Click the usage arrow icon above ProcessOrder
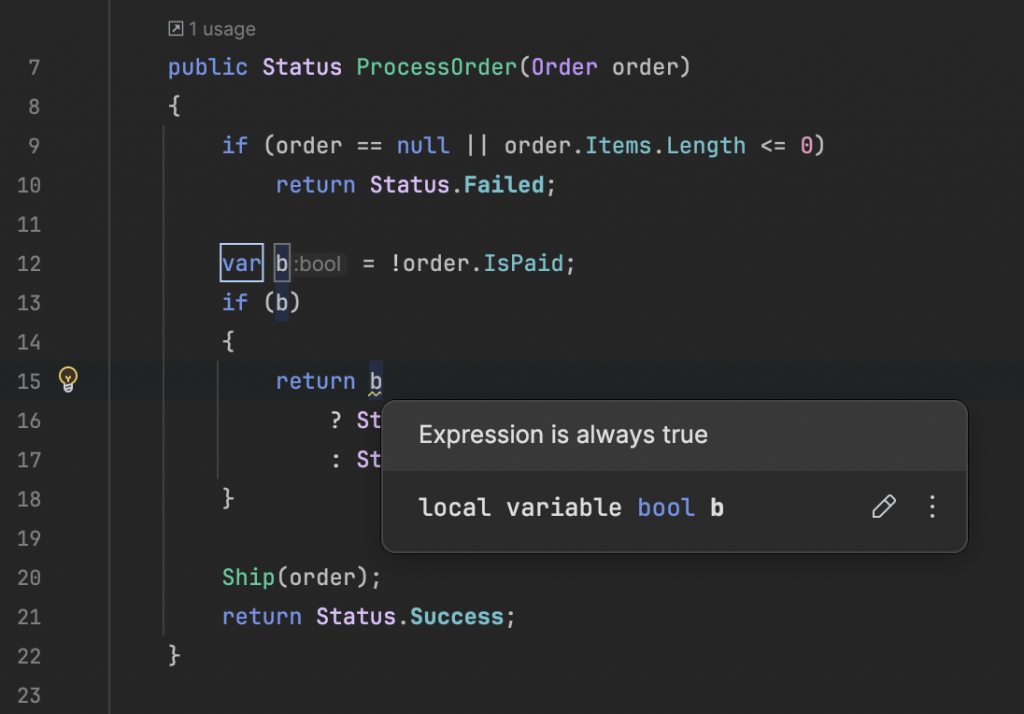The height and width of the screenshot is (714, 1024). (176, 29)
